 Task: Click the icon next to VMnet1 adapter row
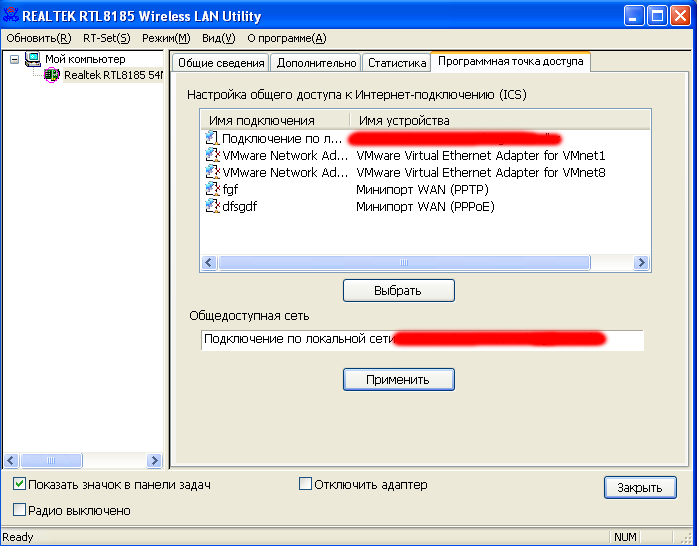pyautogui.click(x=212, y=155)
